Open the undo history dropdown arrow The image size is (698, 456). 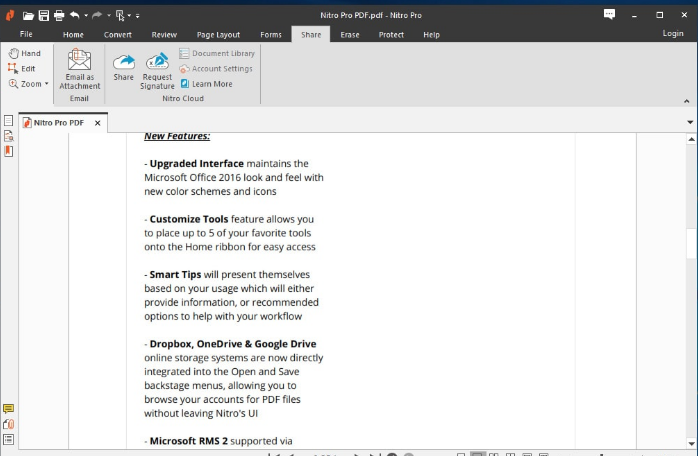point(86,16)
